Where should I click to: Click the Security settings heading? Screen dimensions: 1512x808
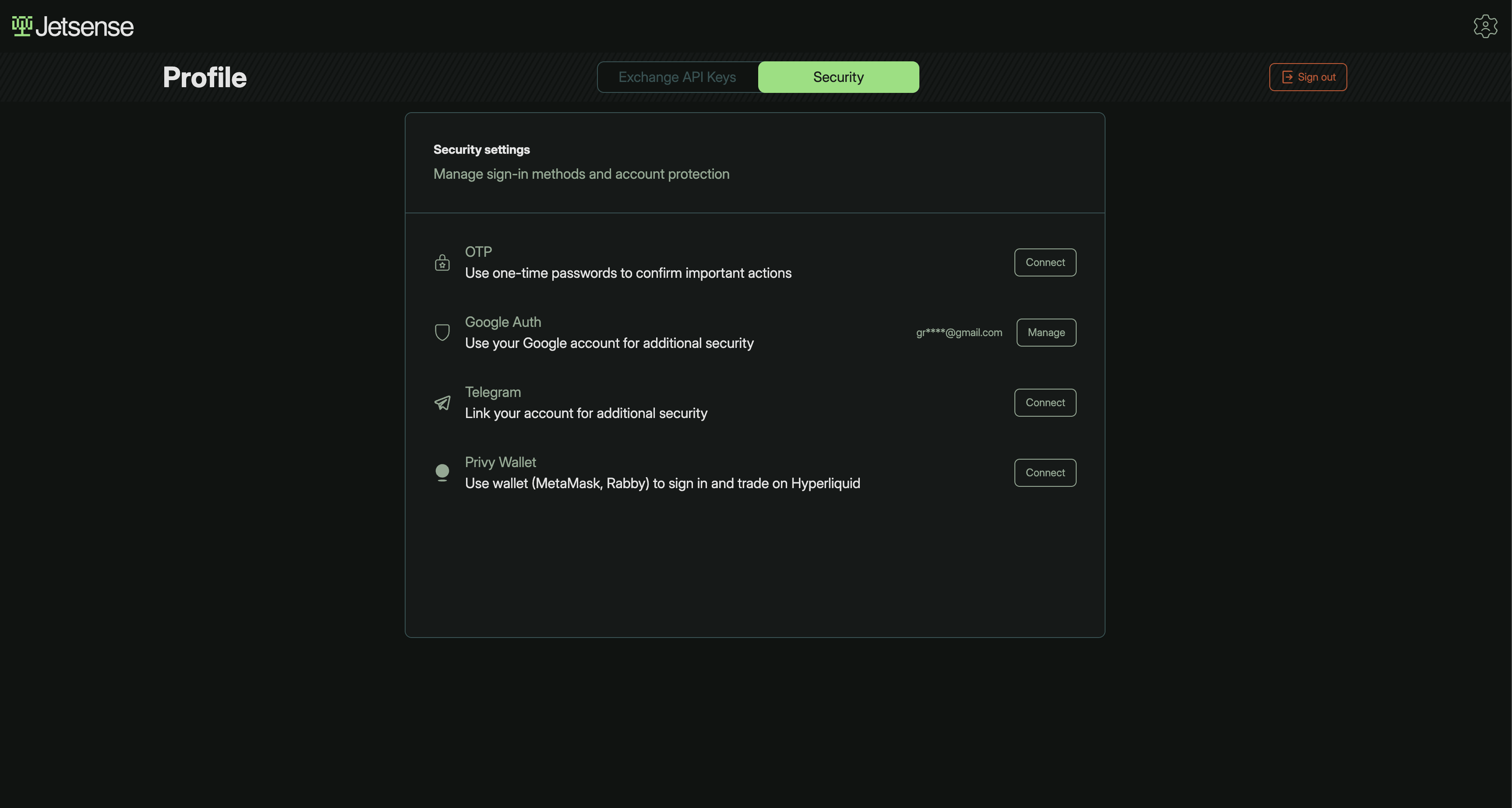click(x=481, y=150)
